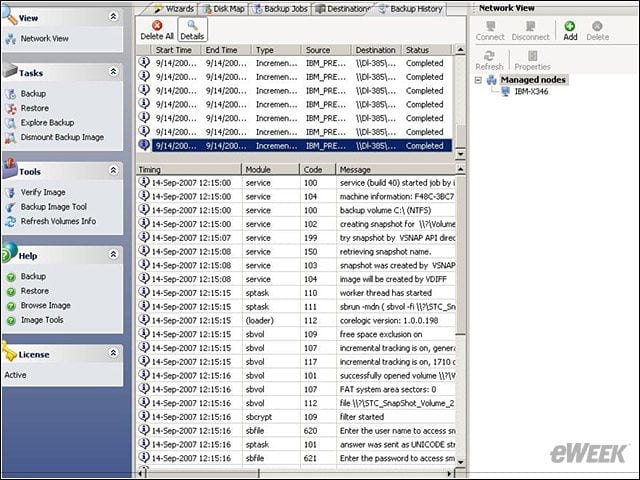Select log row 'backup volume C:\ (NTFS)'
The height and width of the screenshot is (480, 640).
(296, 210)
